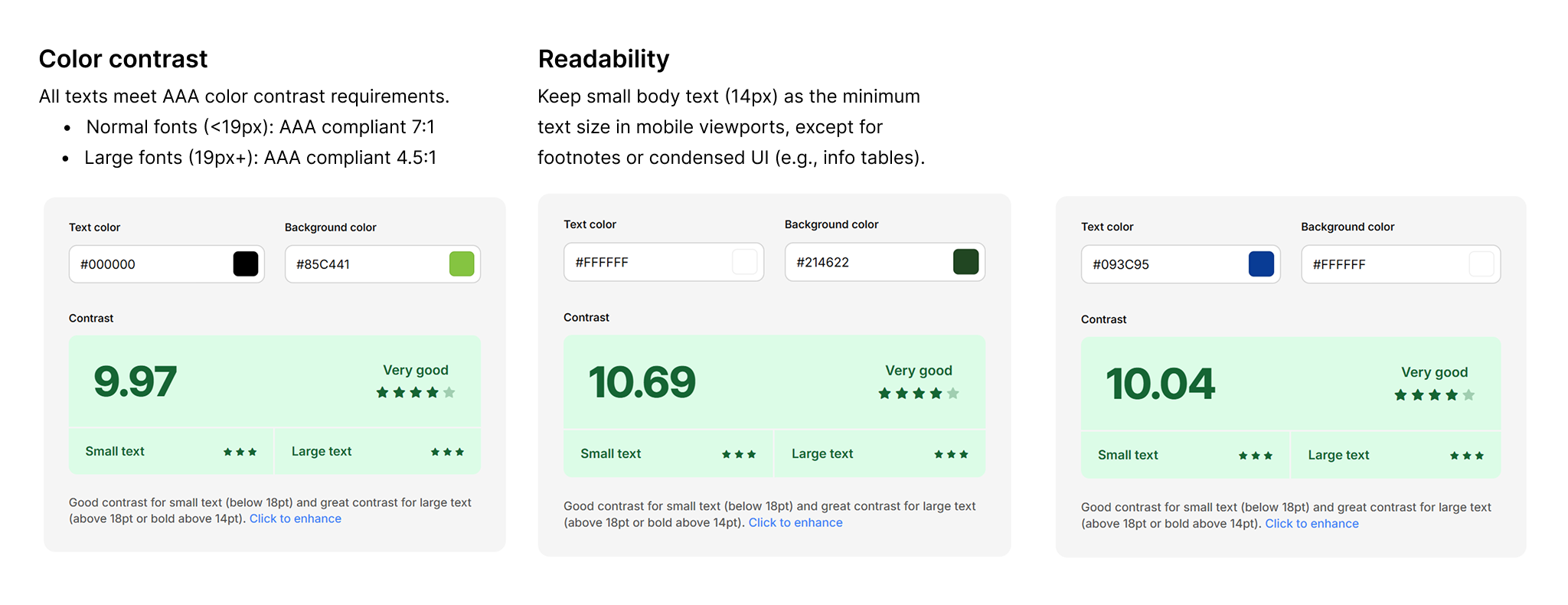Click the dark green #214622 background swatch

click(x=966, y=262)
